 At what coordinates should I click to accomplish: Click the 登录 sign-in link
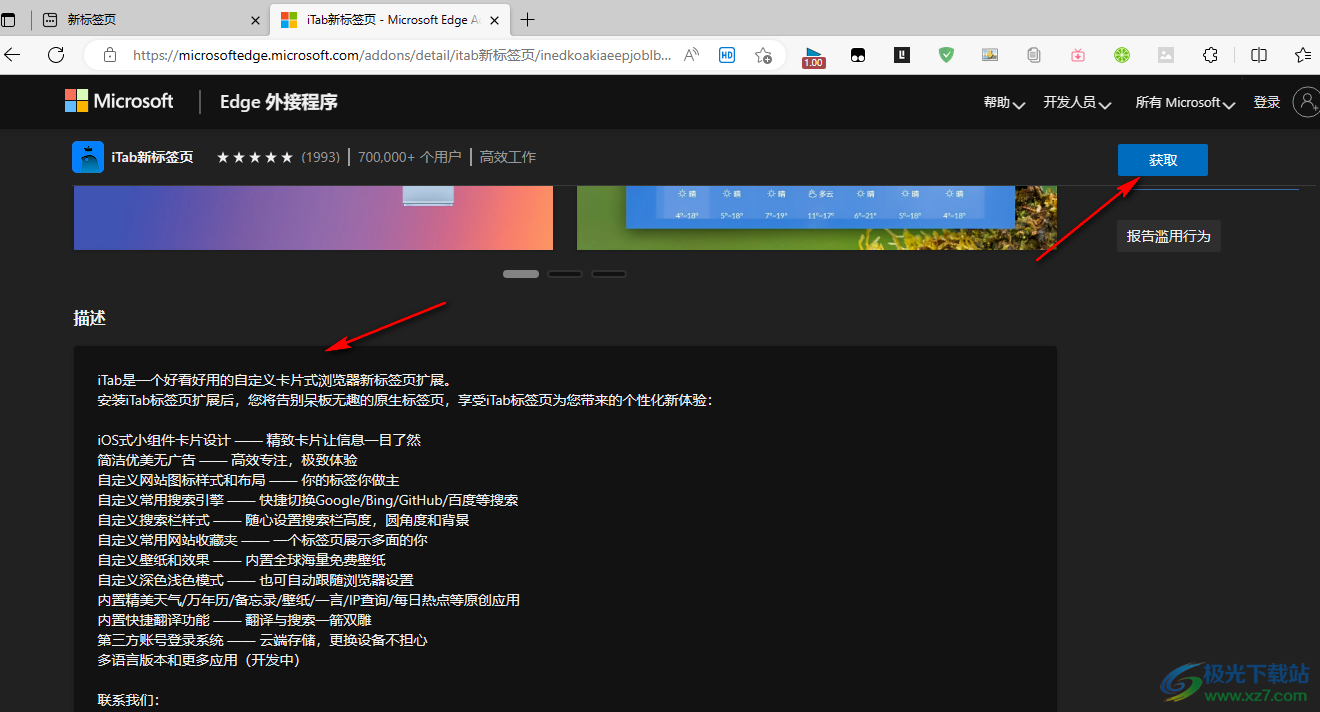(x=1267, y=102)
